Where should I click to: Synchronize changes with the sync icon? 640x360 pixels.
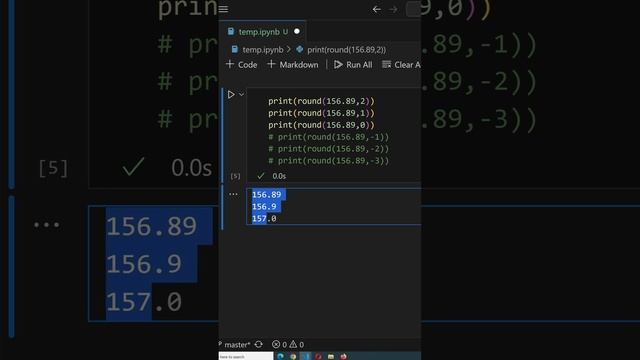coord(259,344)
